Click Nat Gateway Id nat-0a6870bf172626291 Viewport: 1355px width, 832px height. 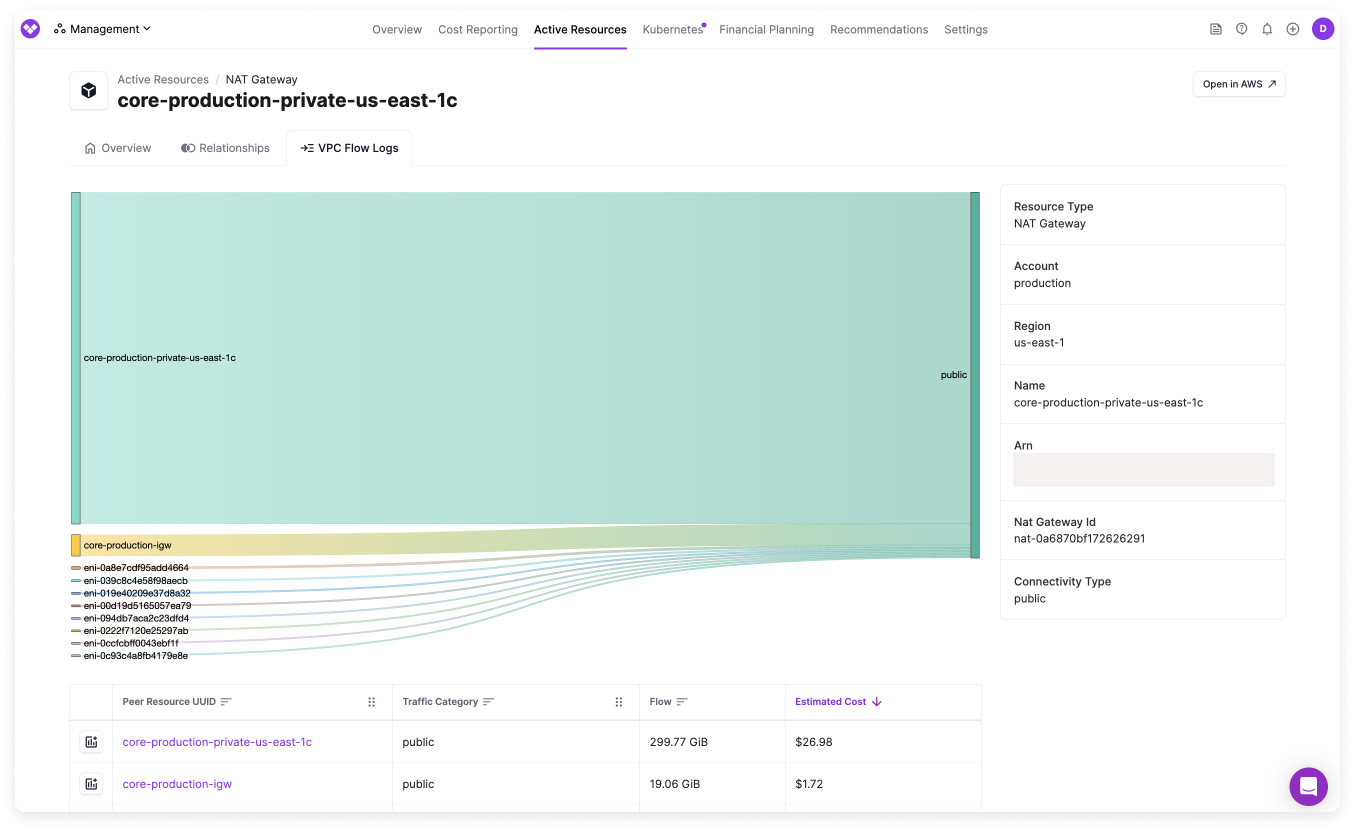(x=1079, y=538)
